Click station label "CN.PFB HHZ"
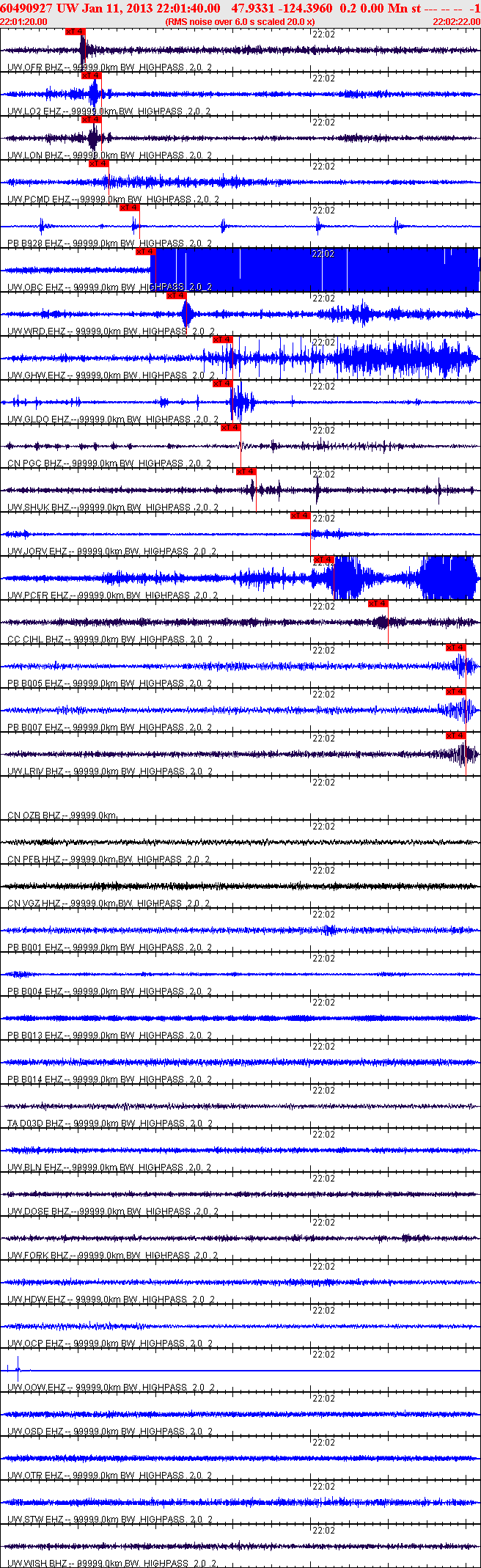Screen dimensions: 481x1568 pos(34,860)
